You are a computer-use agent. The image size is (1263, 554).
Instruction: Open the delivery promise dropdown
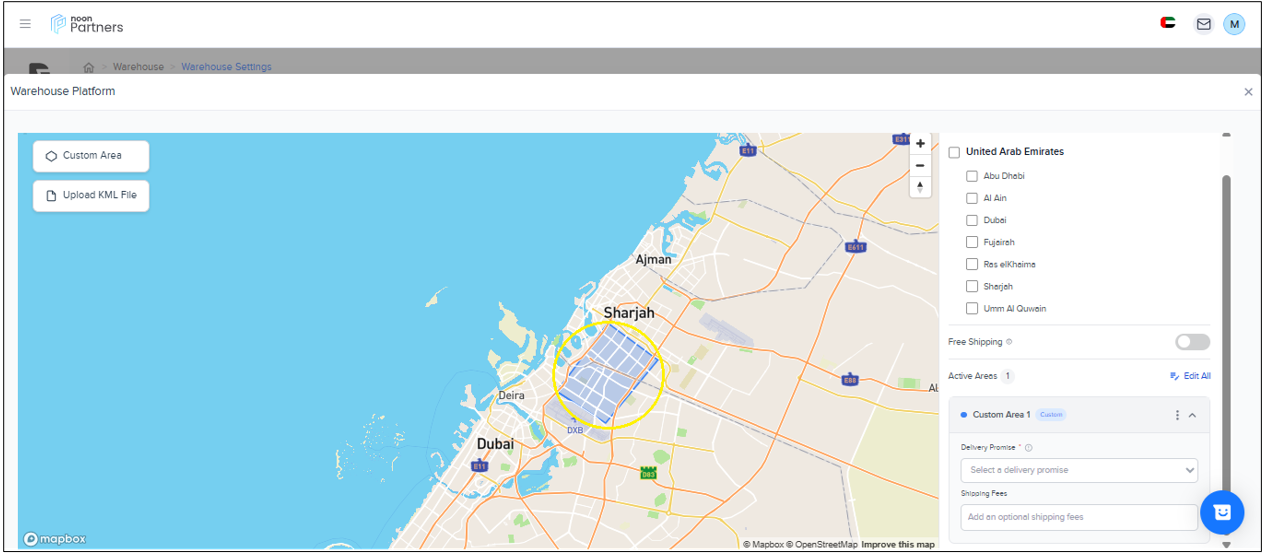coord(1078,470)
